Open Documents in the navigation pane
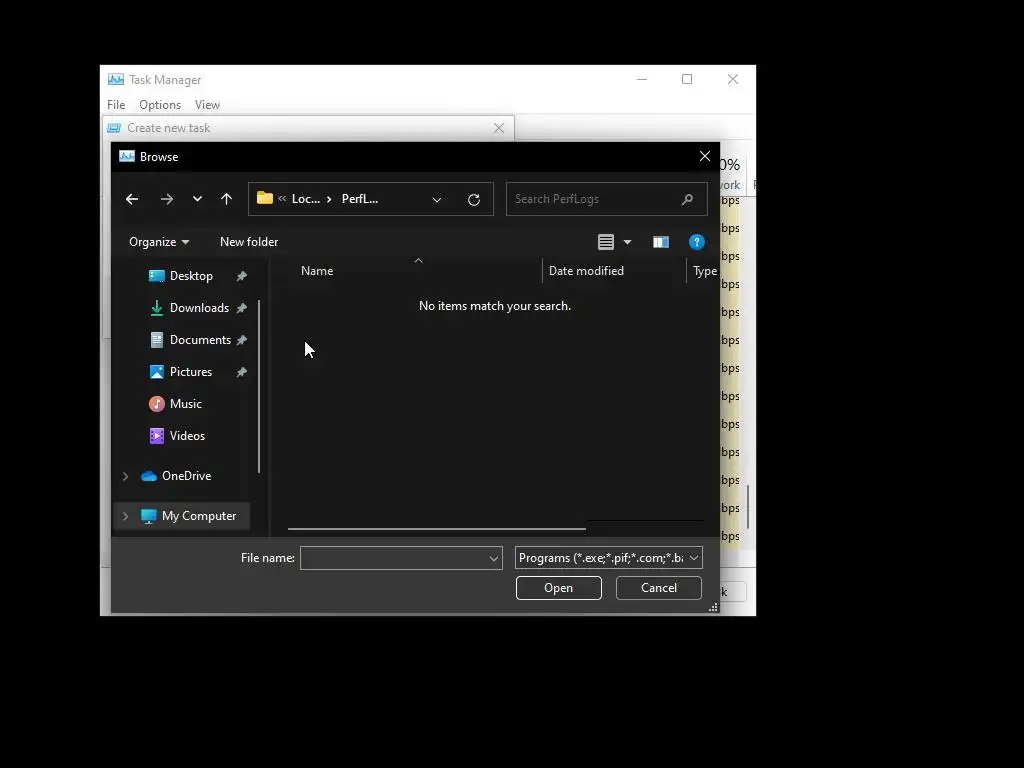 pos(200,340)
